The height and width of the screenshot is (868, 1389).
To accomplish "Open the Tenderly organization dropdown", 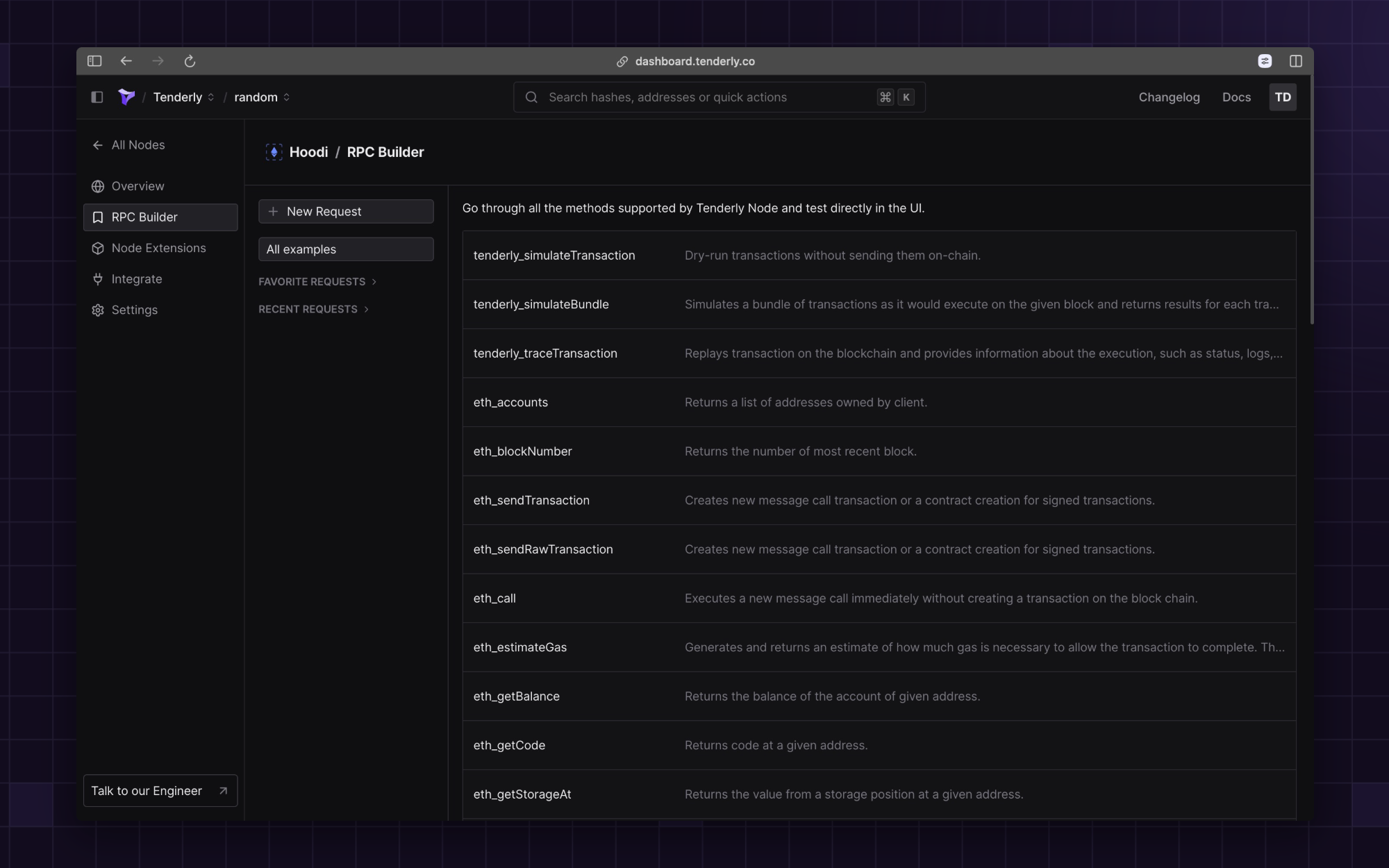I will 184,97.
